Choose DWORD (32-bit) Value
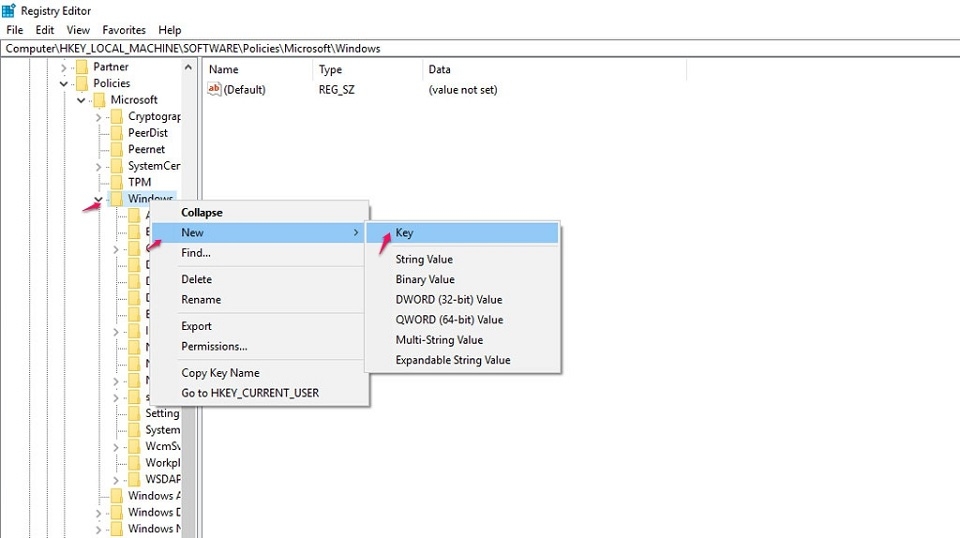Screen dimensions: 960x538 click(449, 299)
